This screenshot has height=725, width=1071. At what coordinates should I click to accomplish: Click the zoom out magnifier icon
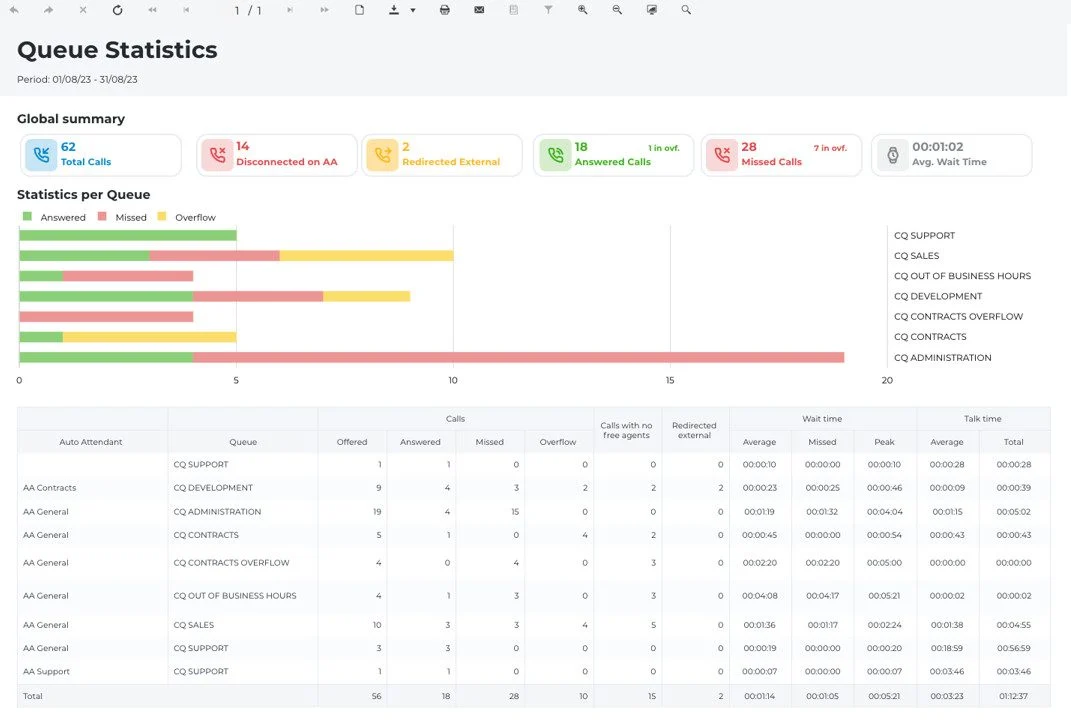pyautogui.click(x=617, y=10)
